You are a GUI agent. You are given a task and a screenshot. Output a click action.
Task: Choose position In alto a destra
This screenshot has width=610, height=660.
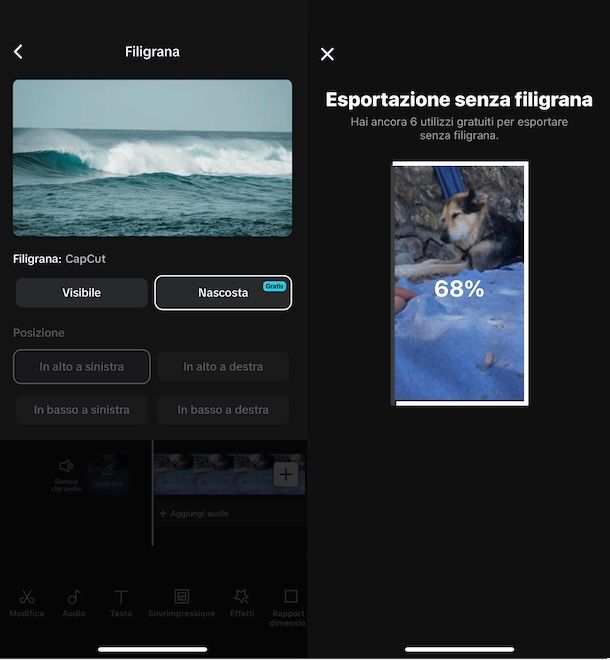(223, 367)
